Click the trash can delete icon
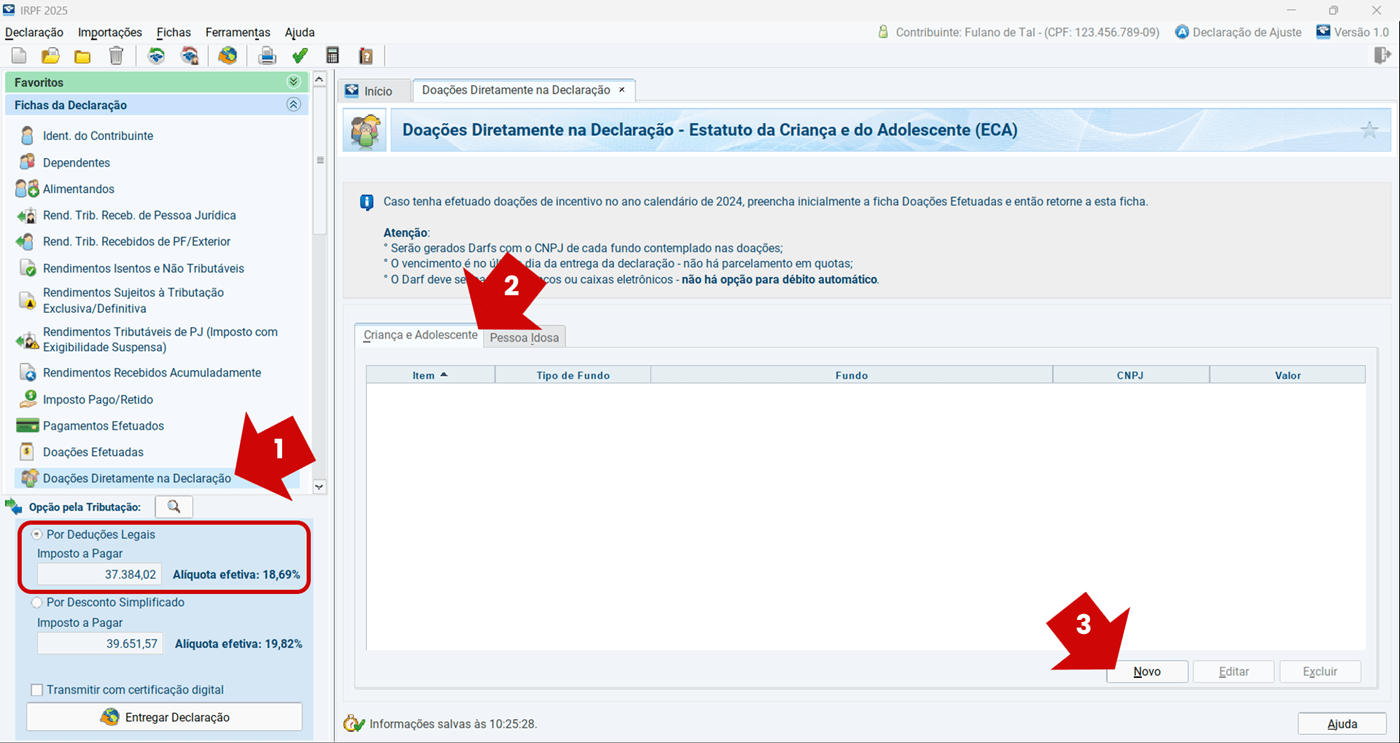Image resolution: width=1400 pixels, height=743 pixels. (x=116, y=56)
